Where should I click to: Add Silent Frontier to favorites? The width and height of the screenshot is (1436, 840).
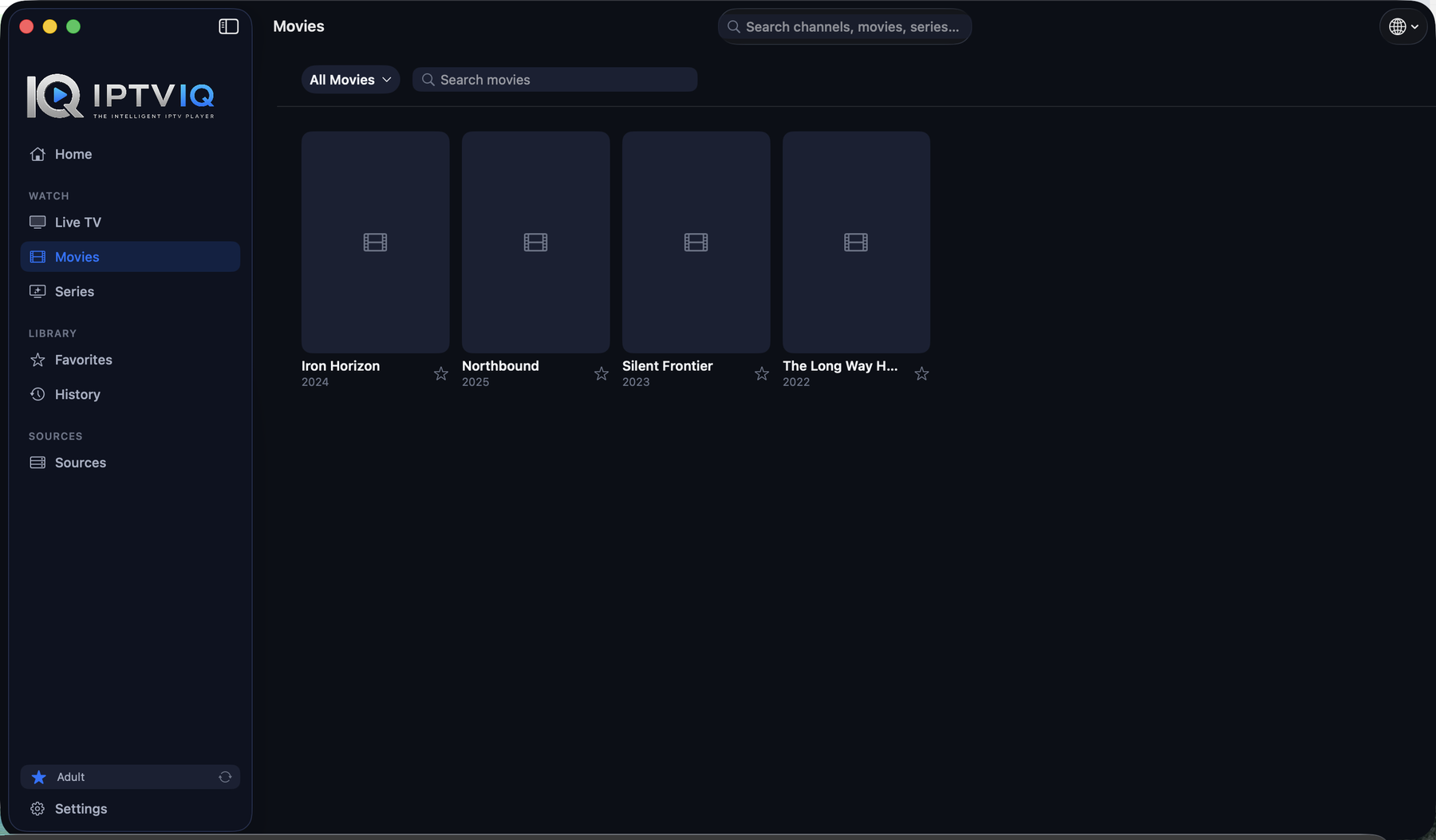coord(762,373)
